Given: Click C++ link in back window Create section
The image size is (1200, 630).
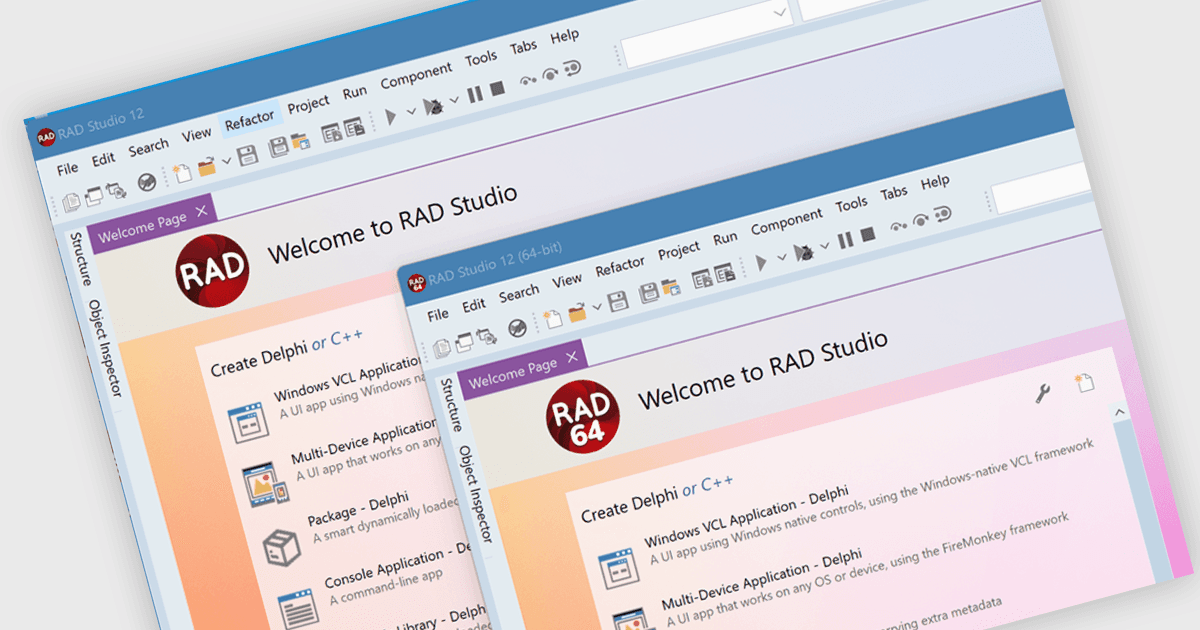Looking at the screenshot, I should (x=346, y=340).
